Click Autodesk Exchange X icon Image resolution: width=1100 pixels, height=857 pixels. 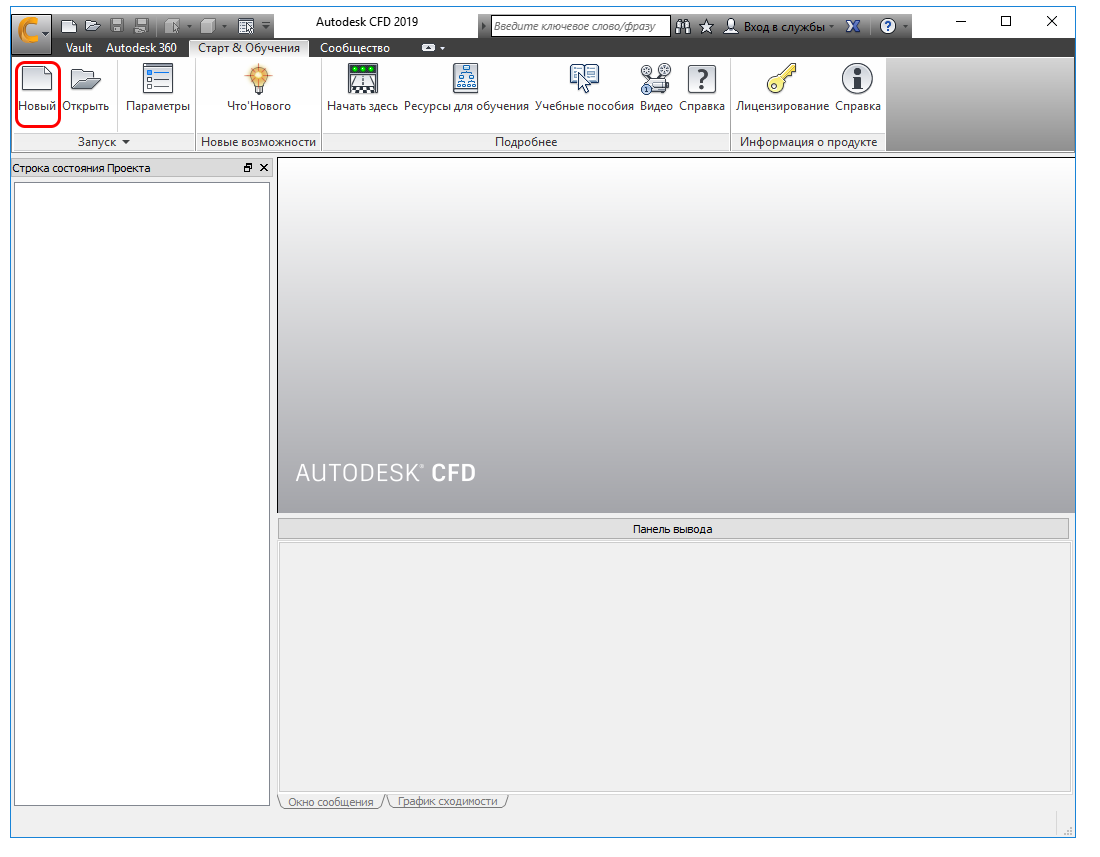[x=853, y=27]
